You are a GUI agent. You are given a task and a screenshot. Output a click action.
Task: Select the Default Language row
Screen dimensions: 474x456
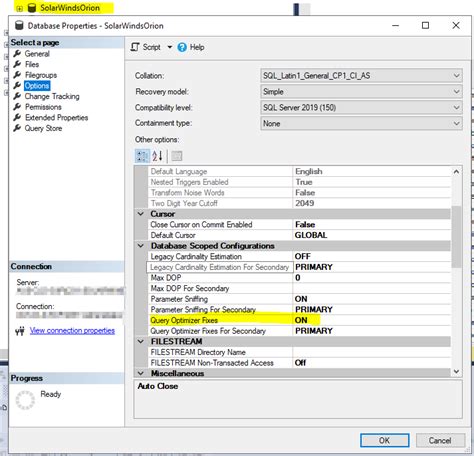click(299, 171)
